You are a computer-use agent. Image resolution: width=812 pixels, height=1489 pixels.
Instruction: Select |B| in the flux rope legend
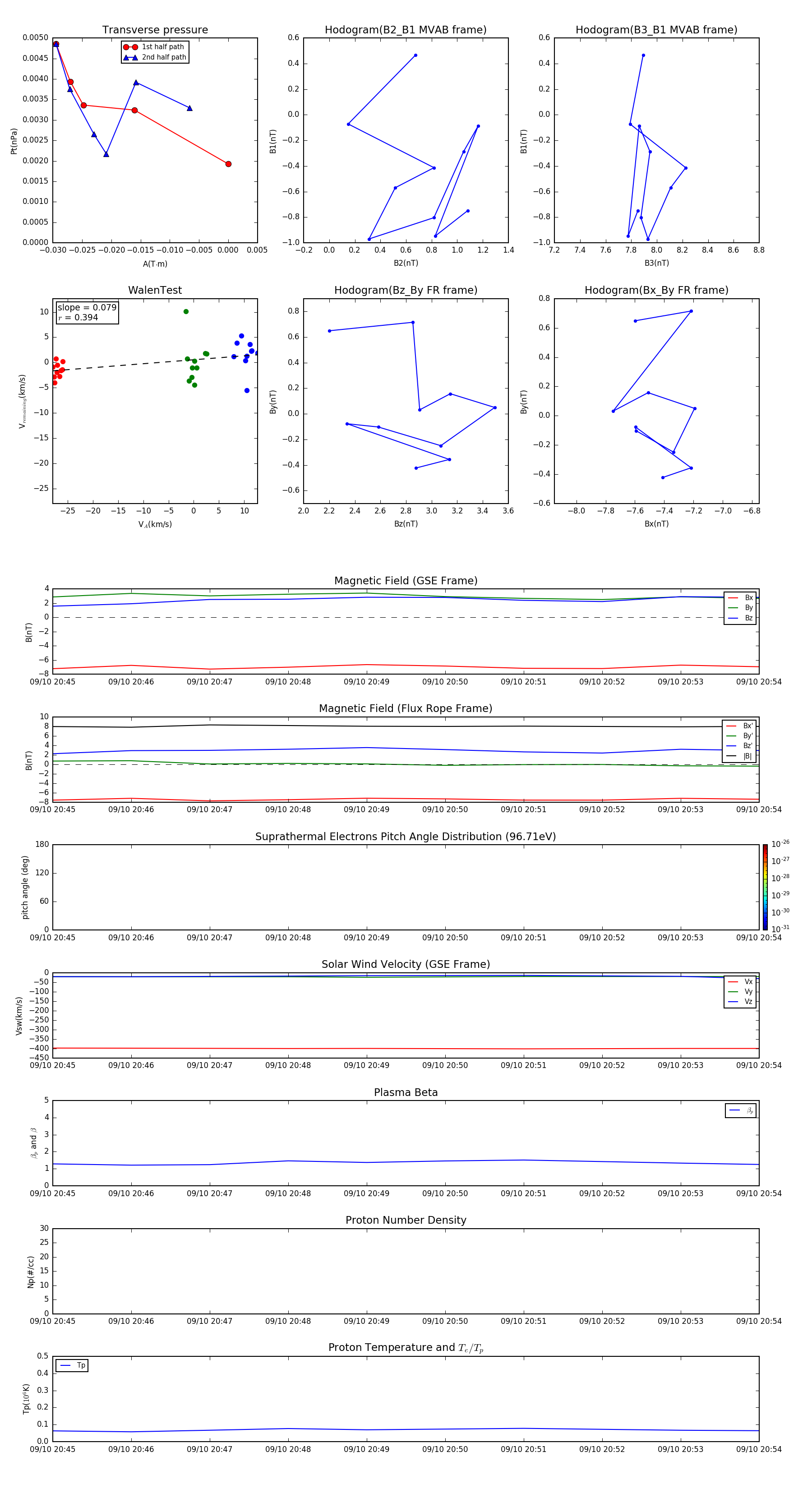tap(740, 756)
